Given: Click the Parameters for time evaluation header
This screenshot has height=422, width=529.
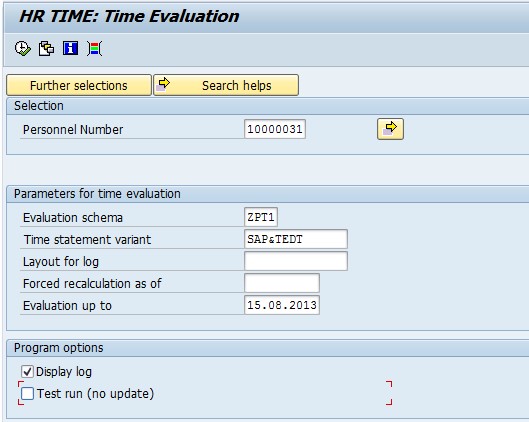Looking at the screenshot, I should (x=97, y=194).
